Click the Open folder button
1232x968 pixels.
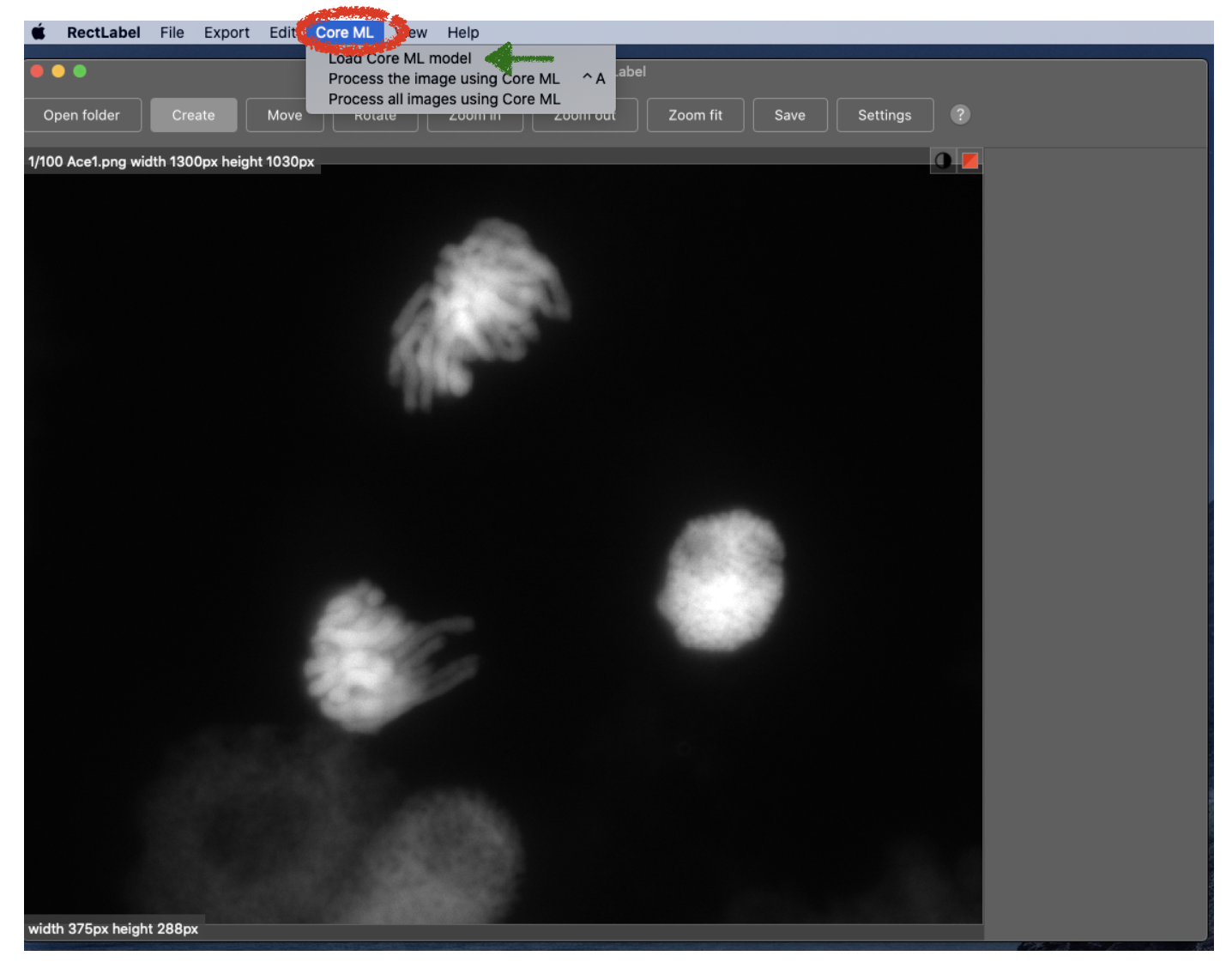(82, 115)
